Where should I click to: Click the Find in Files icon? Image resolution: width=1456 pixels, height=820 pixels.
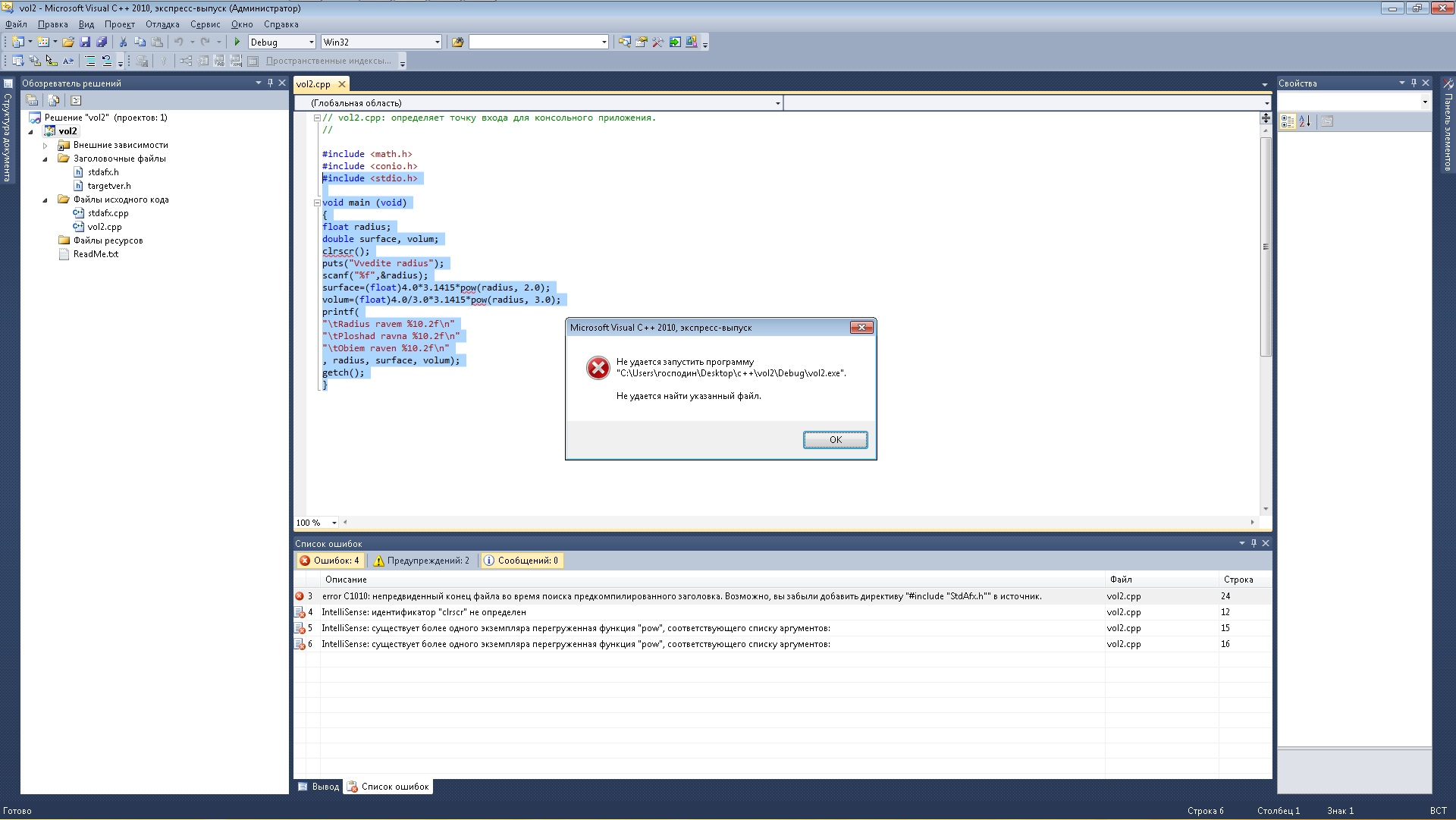tap(457, 42)
